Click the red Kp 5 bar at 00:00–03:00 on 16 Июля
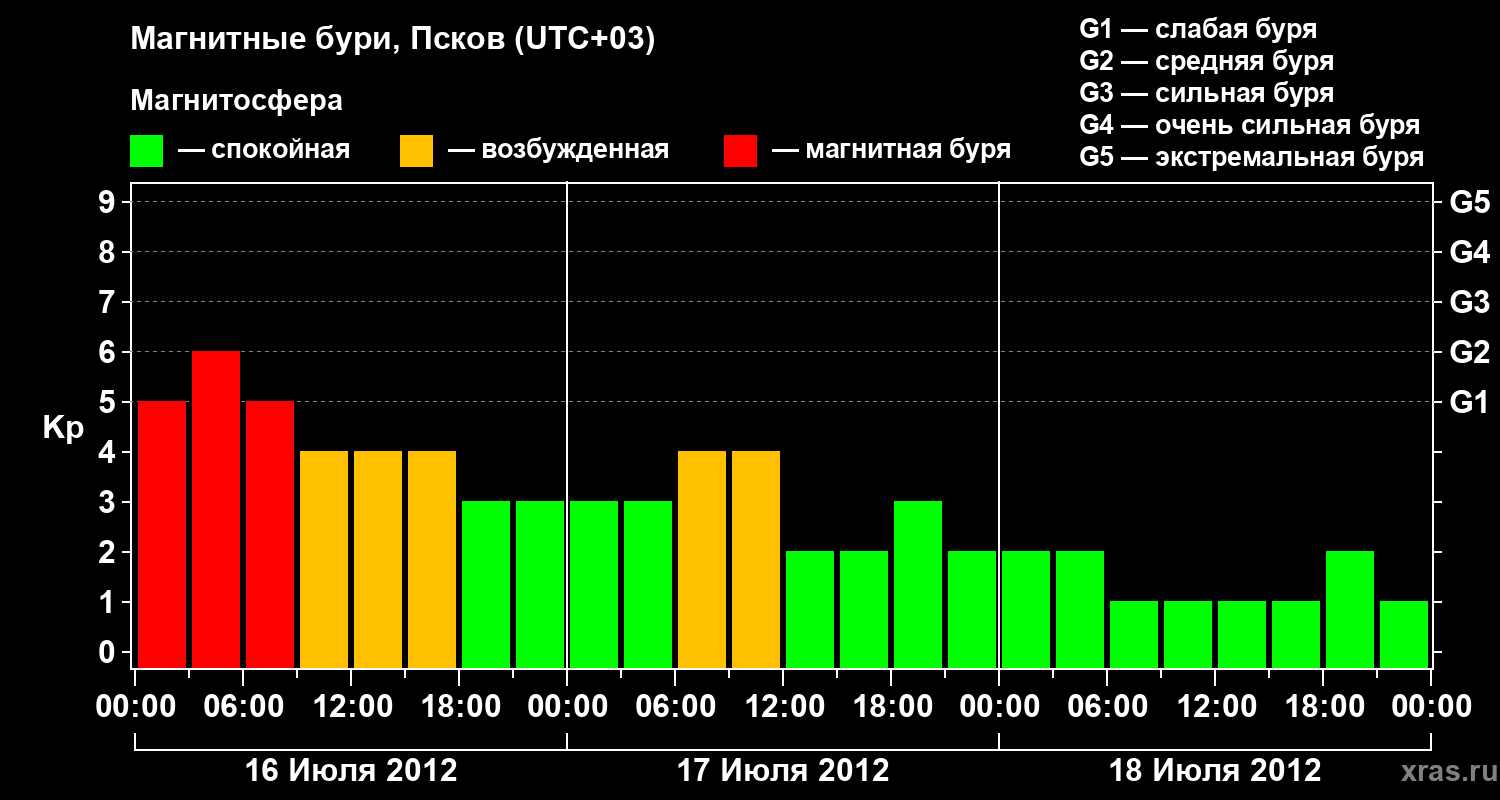This screenshot has height=800, width=1500. 162,535
